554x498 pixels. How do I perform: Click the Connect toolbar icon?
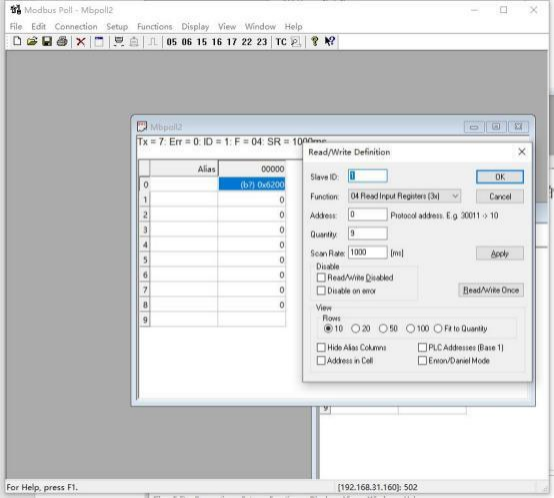pos(119,42)
